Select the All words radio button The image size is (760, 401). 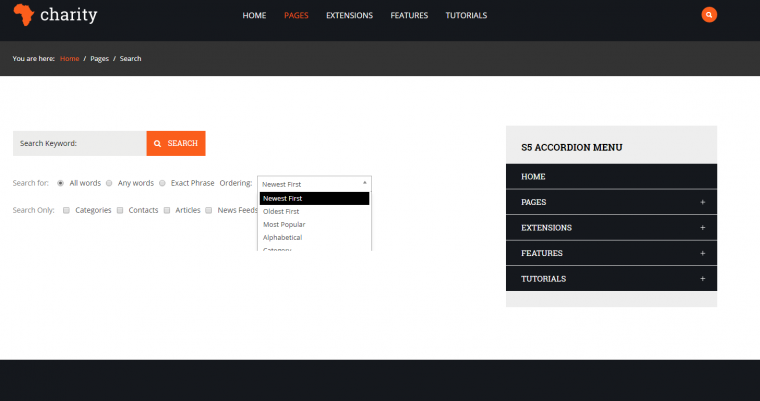click(61, 184)
